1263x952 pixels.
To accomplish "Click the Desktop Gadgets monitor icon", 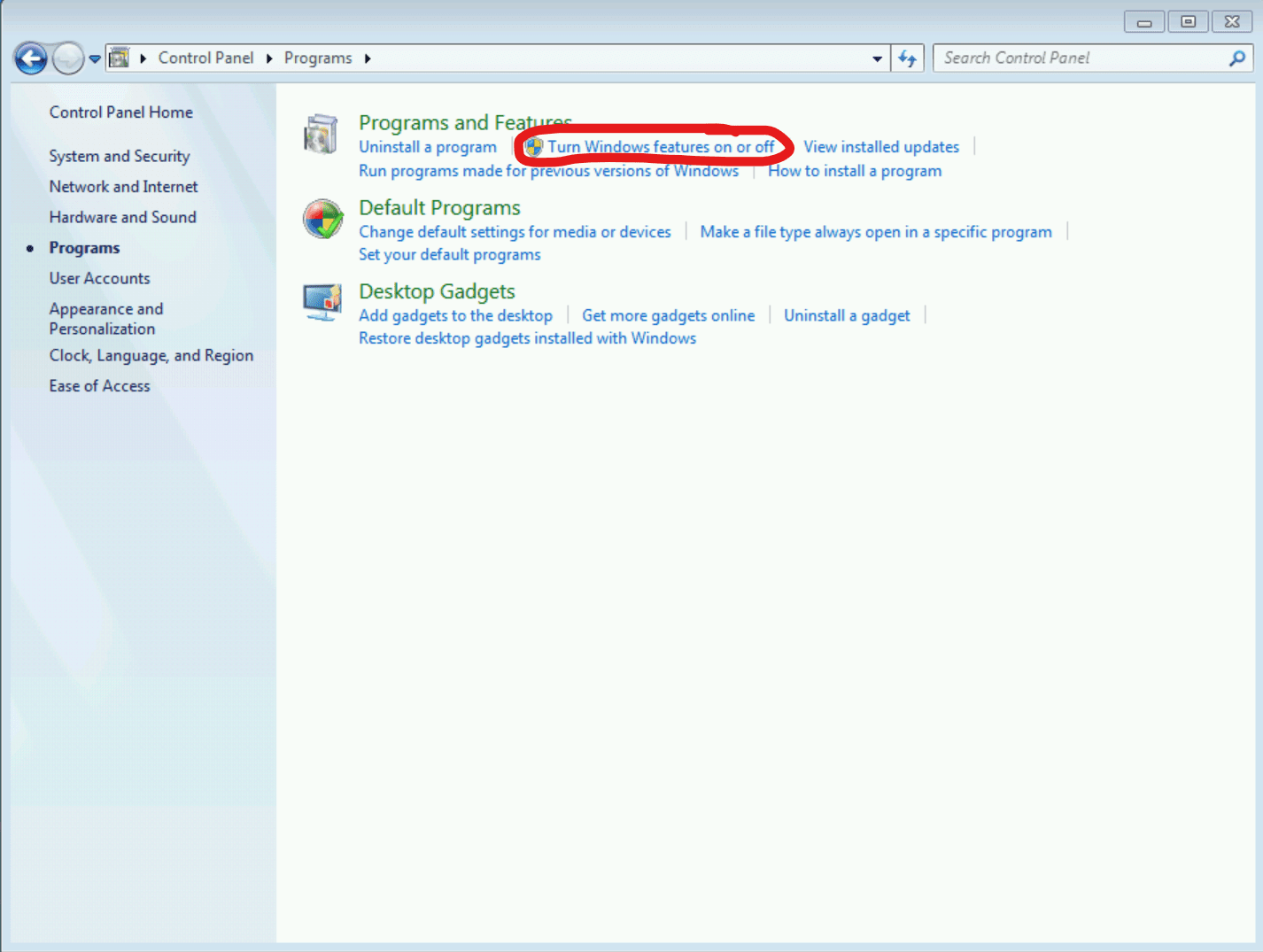I will click(322, 302).
